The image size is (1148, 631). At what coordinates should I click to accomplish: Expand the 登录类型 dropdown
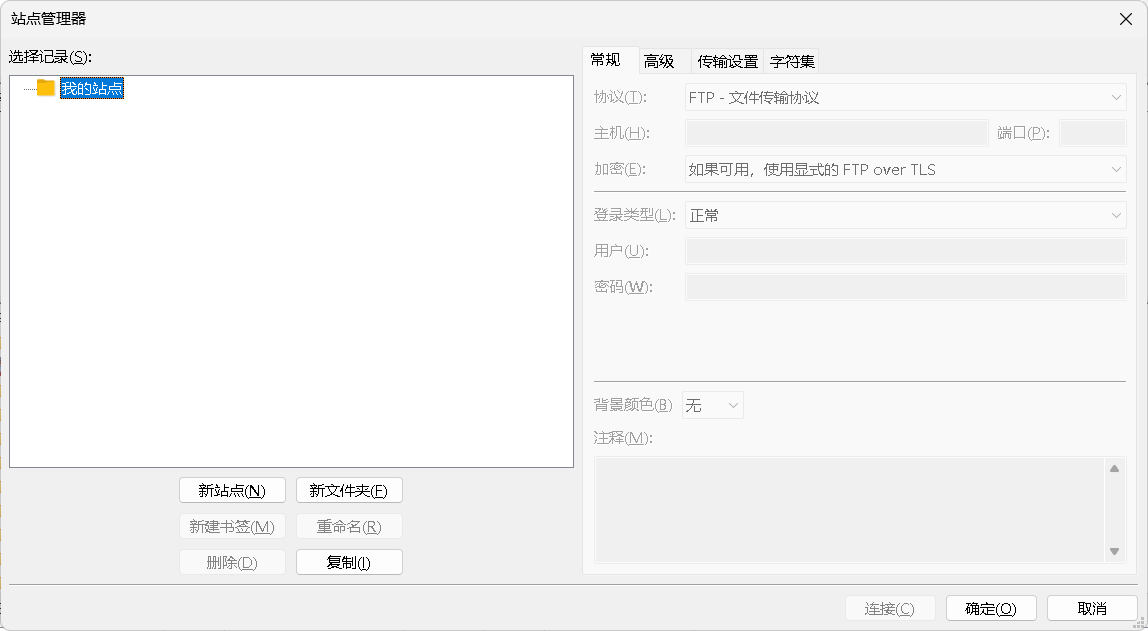905,216
